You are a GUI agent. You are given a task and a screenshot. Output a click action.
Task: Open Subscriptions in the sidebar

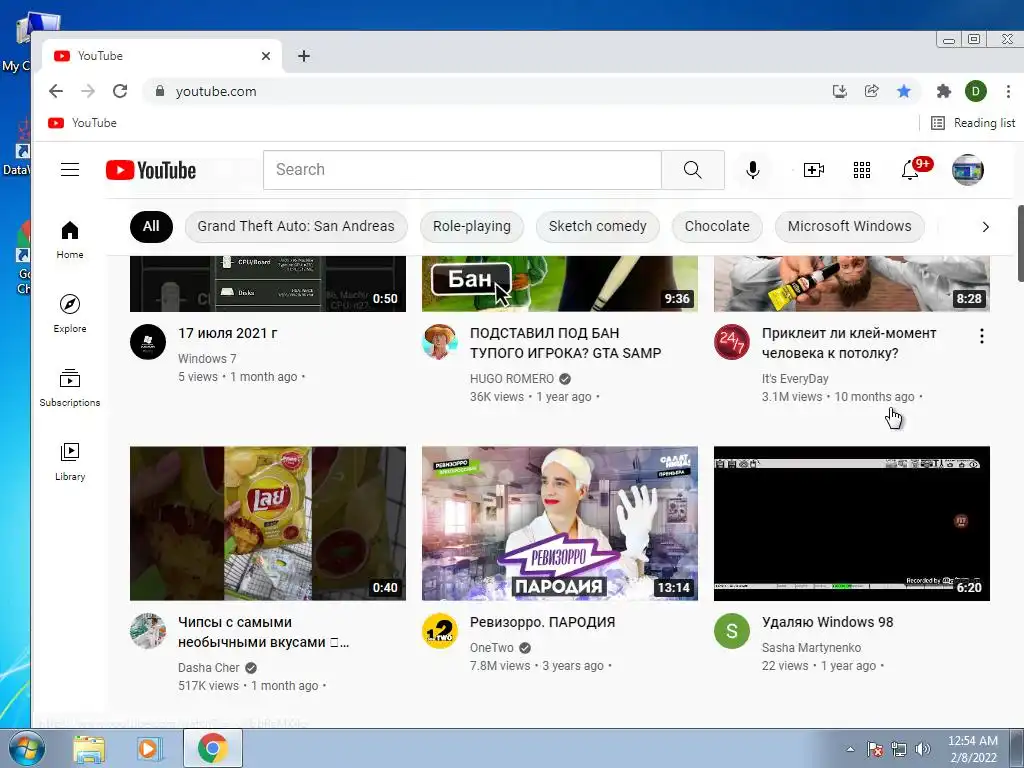tap(70, 388)
